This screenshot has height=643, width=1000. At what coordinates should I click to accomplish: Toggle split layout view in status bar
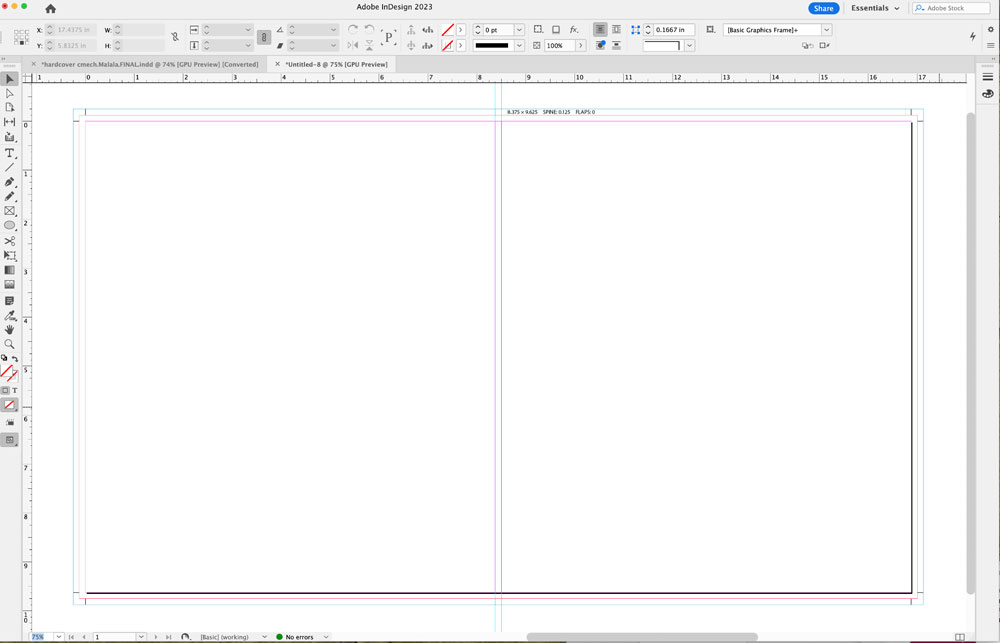960,637
